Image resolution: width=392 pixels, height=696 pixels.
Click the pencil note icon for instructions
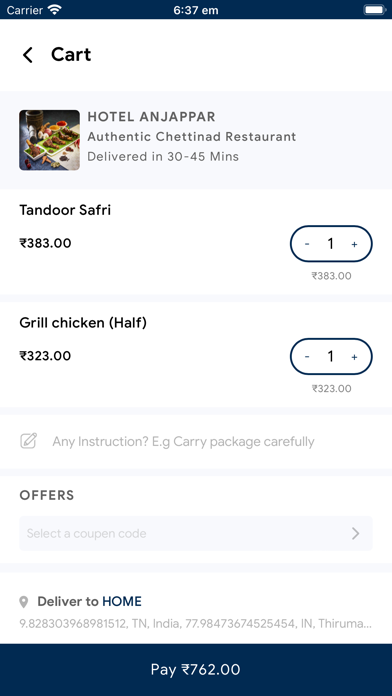(28, 441)
